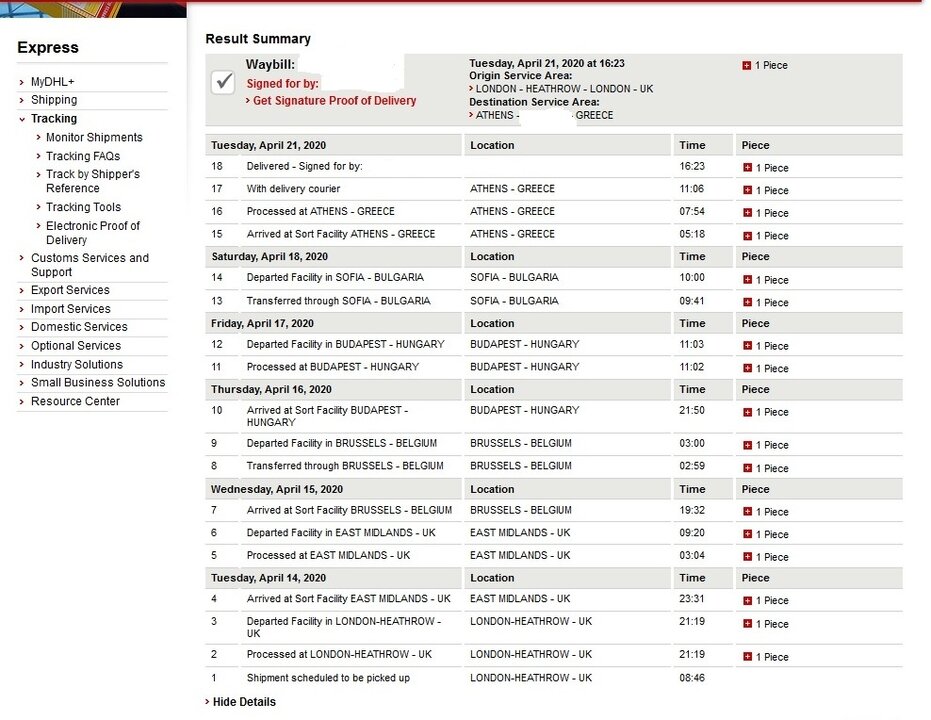Open Track by Shipper's Reference
931x720 pixels.
tap(93, 181)
